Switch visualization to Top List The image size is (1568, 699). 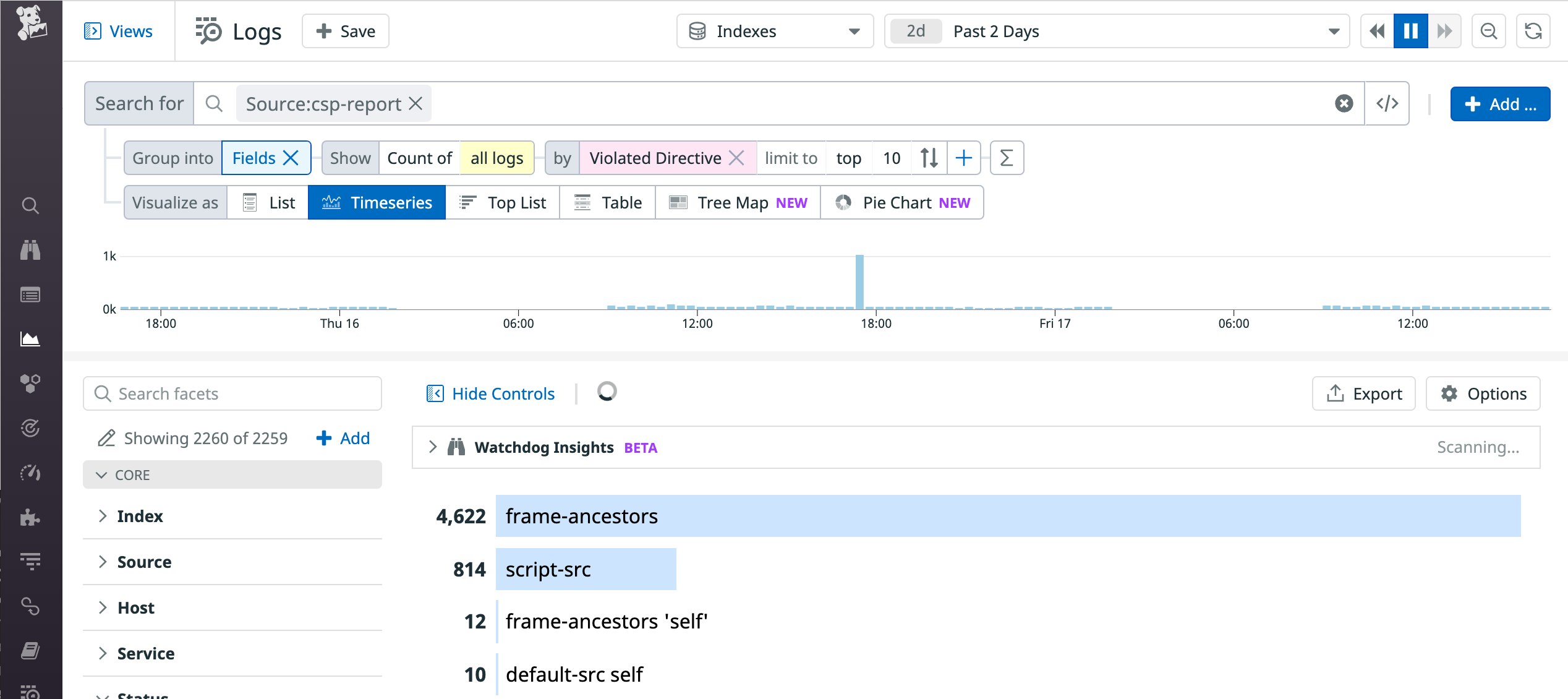coord(502,202)
